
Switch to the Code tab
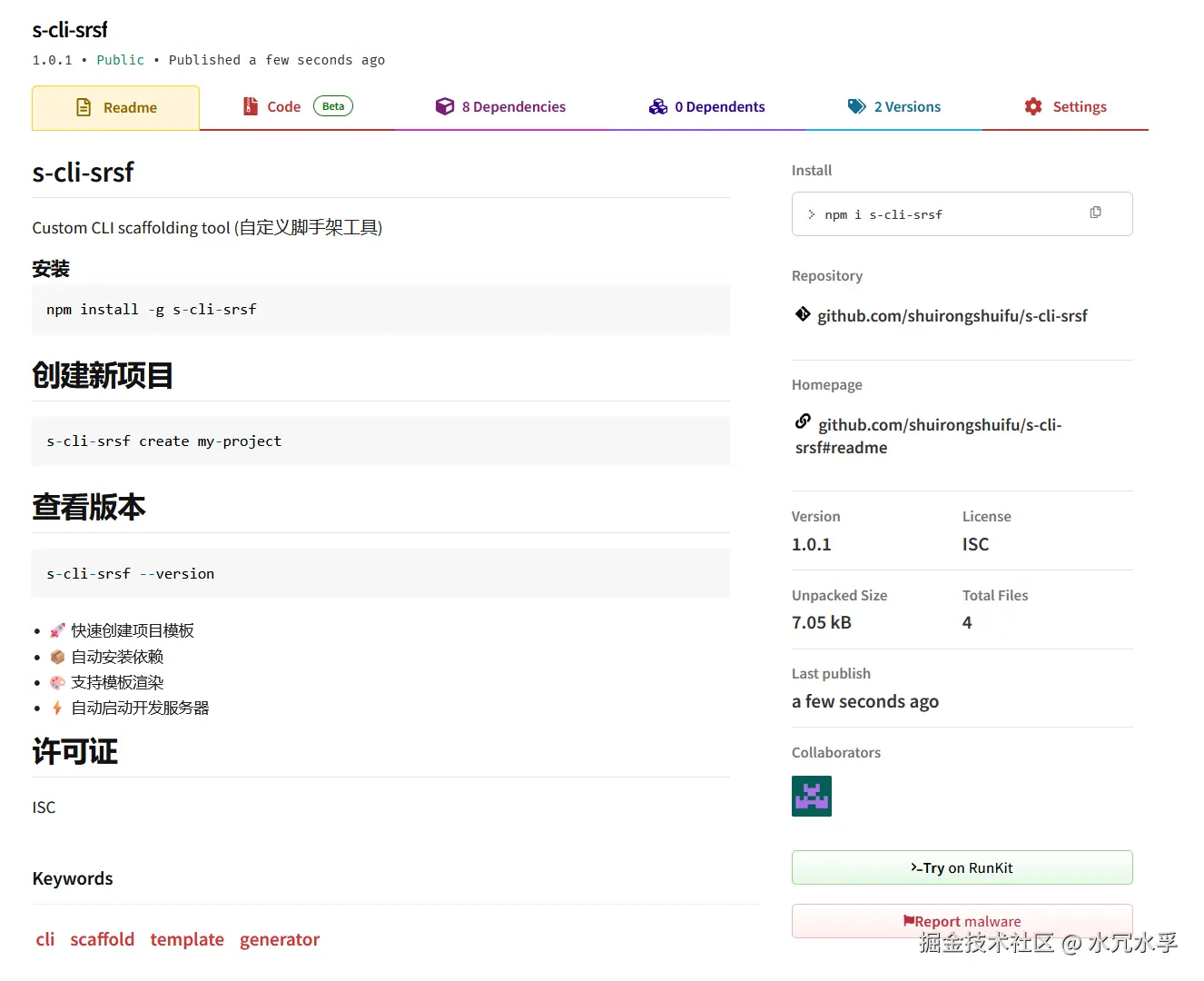point(298,107)
